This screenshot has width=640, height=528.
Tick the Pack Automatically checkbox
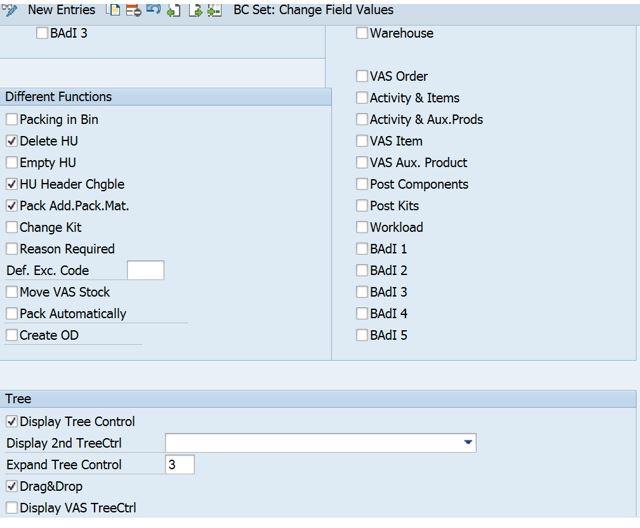click(12, 314)
